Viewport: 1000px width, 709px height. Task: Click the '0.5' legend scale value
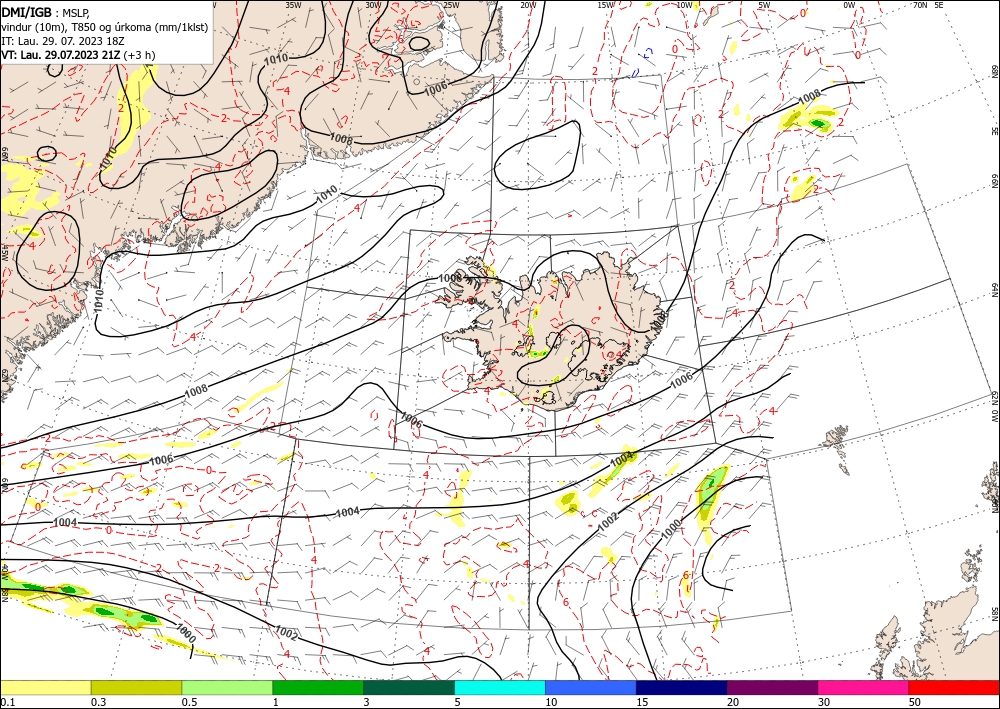pos(189,702)
